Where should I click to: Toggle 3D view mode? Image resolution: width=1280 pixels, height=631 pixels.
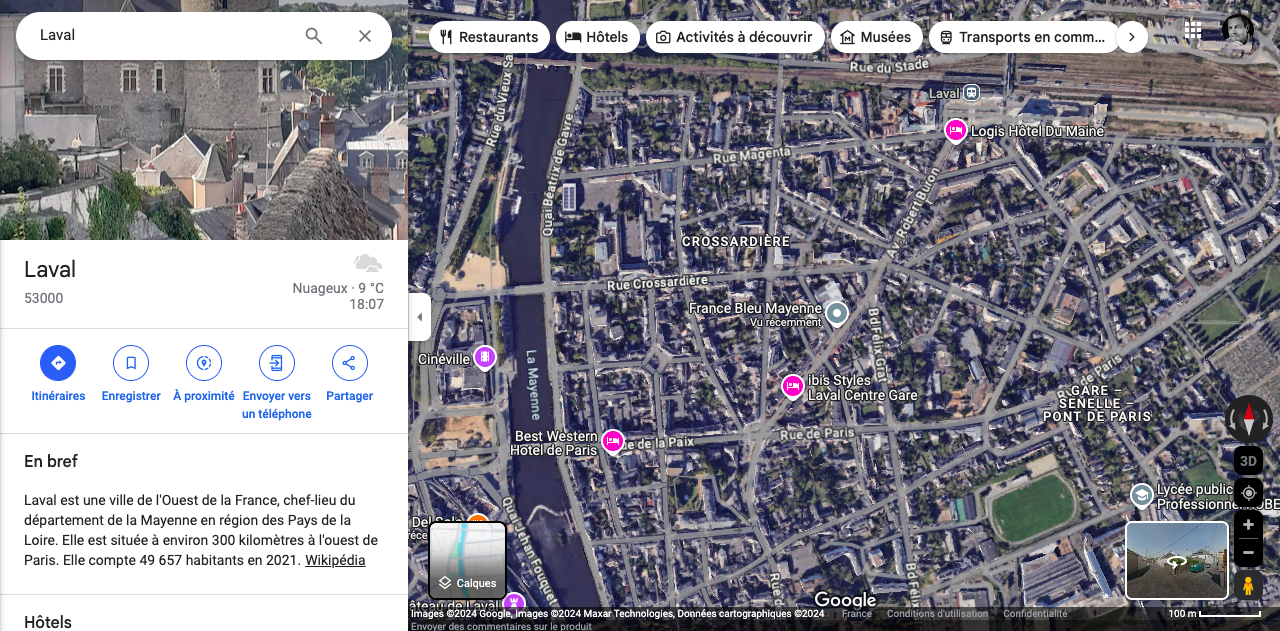pyautogui.click(x=1248, y=461)
